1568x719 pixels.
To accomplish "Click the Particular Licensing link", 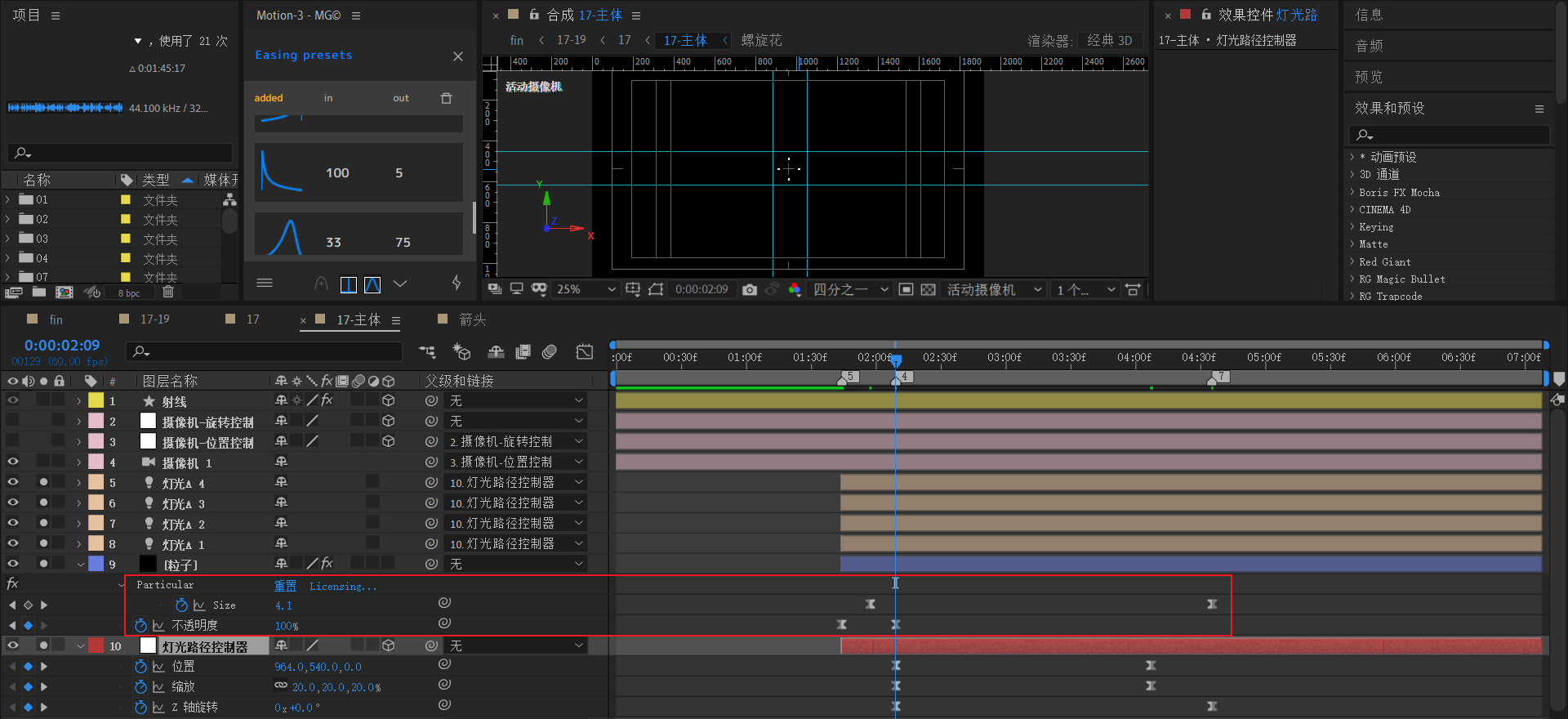I will [x=343, y=586].
